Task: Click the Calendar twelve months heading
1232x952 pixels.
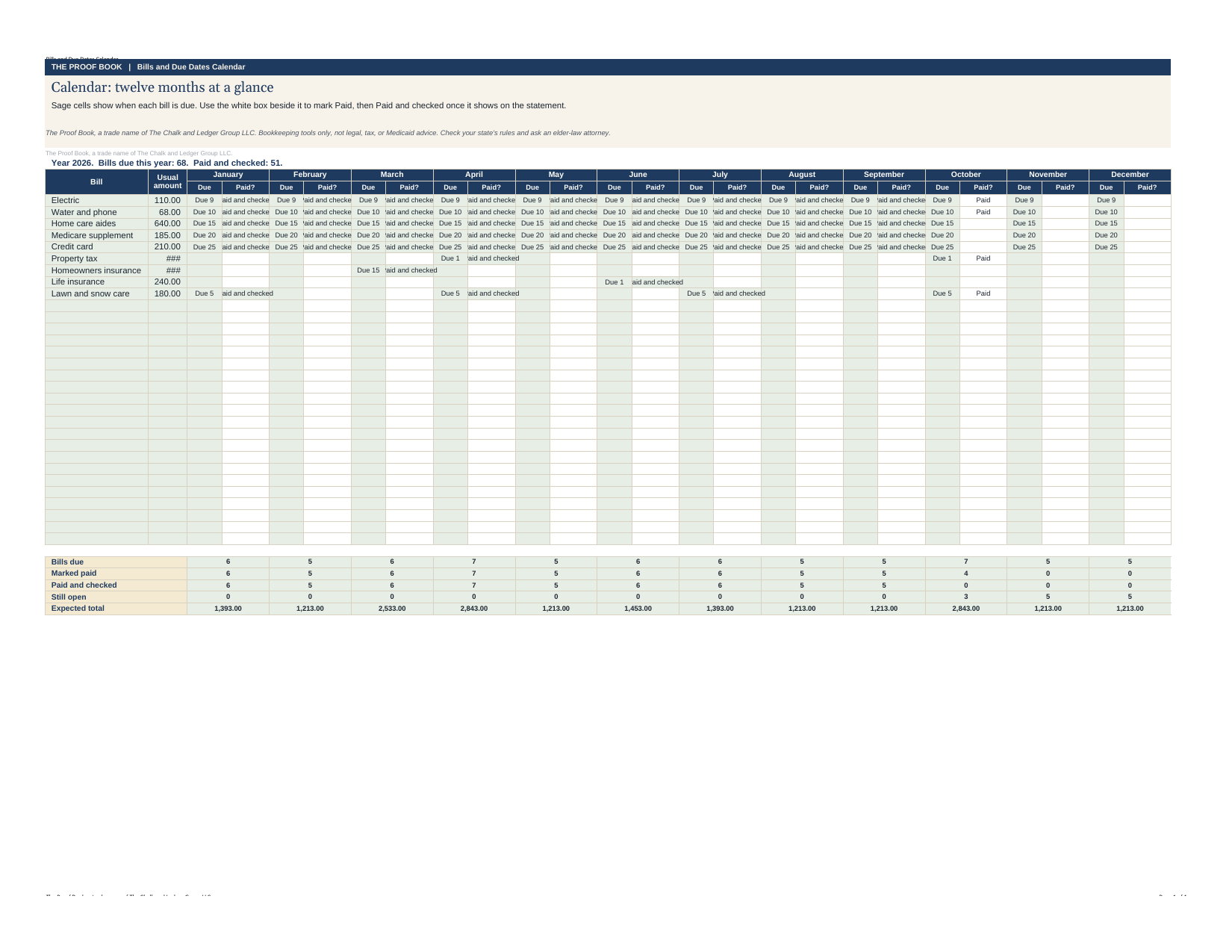Action: (x=162, y=87)
